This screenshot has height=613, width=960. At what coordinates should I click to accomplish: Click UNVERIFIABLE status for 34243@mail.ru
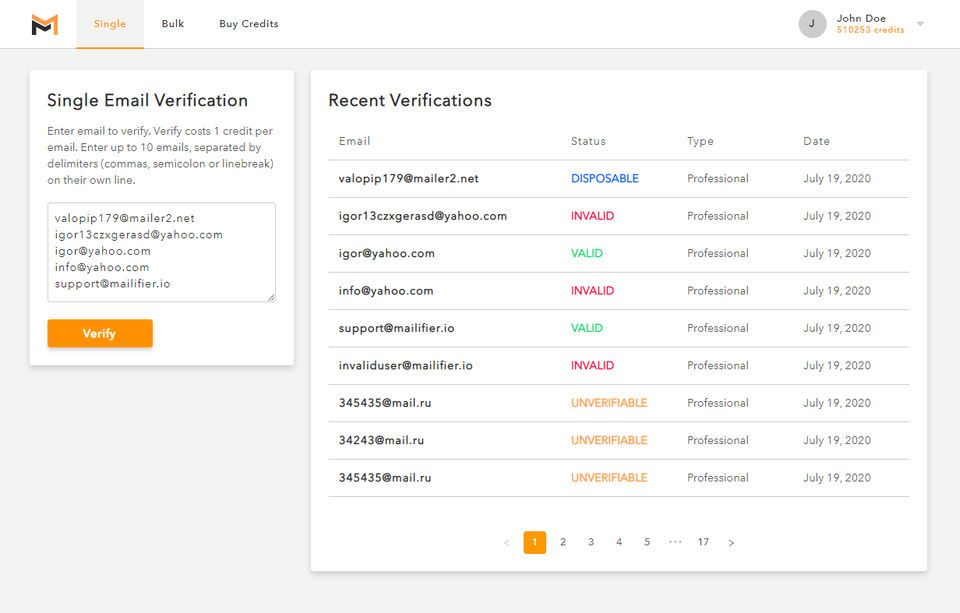609,440
